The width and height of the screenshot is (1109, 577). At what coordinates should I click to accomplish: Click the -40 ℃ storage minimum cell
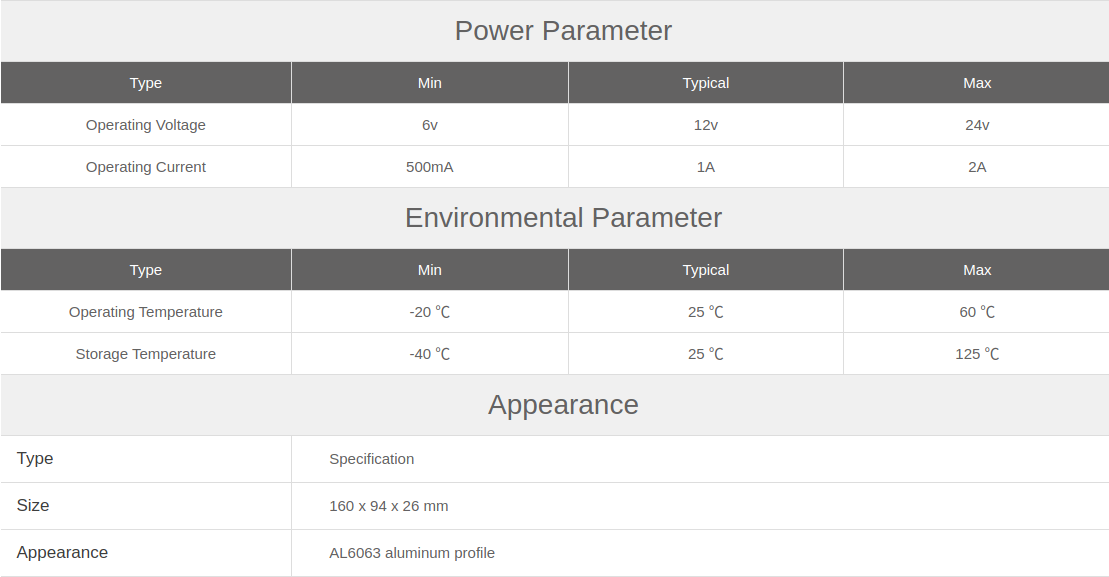429,354
